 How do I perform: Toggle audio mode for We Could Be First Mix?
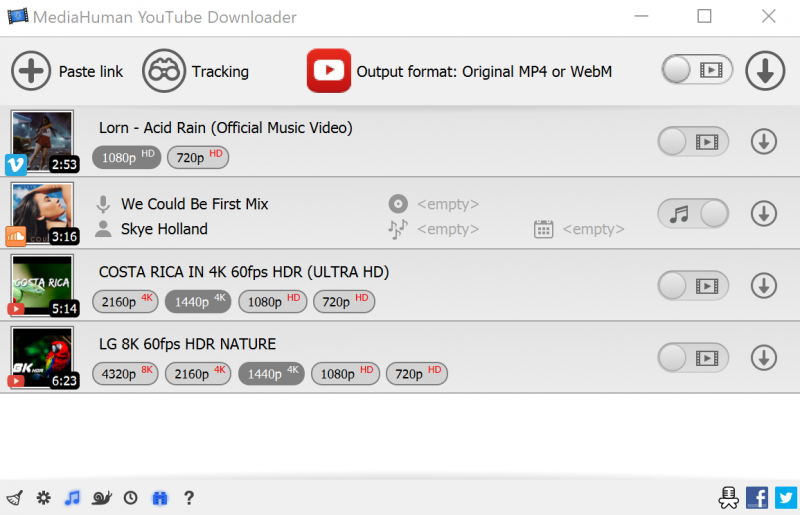(693, 214)
